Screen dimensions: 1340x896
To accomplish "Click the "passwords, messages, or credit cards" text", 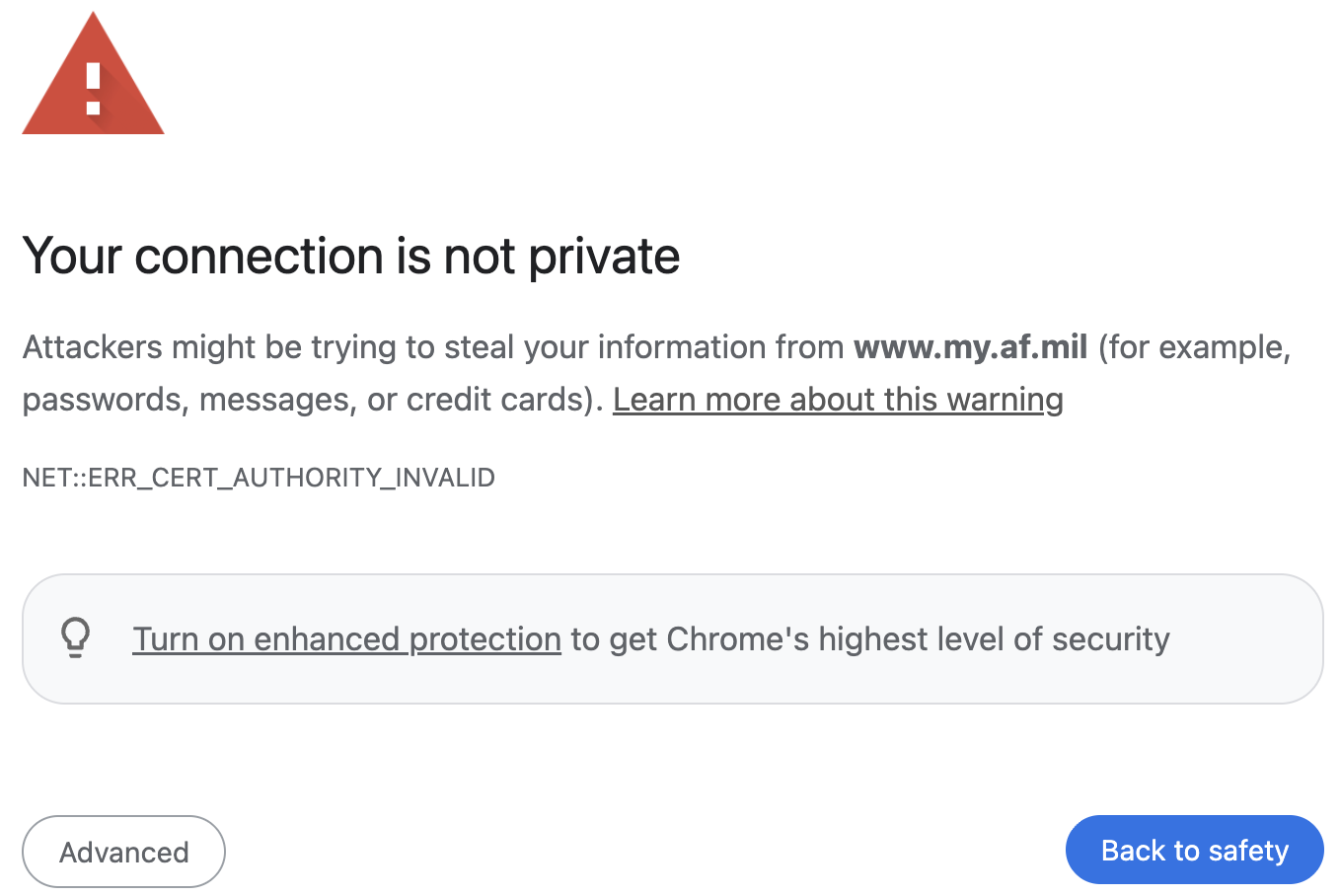I will (x=306, y=400).
